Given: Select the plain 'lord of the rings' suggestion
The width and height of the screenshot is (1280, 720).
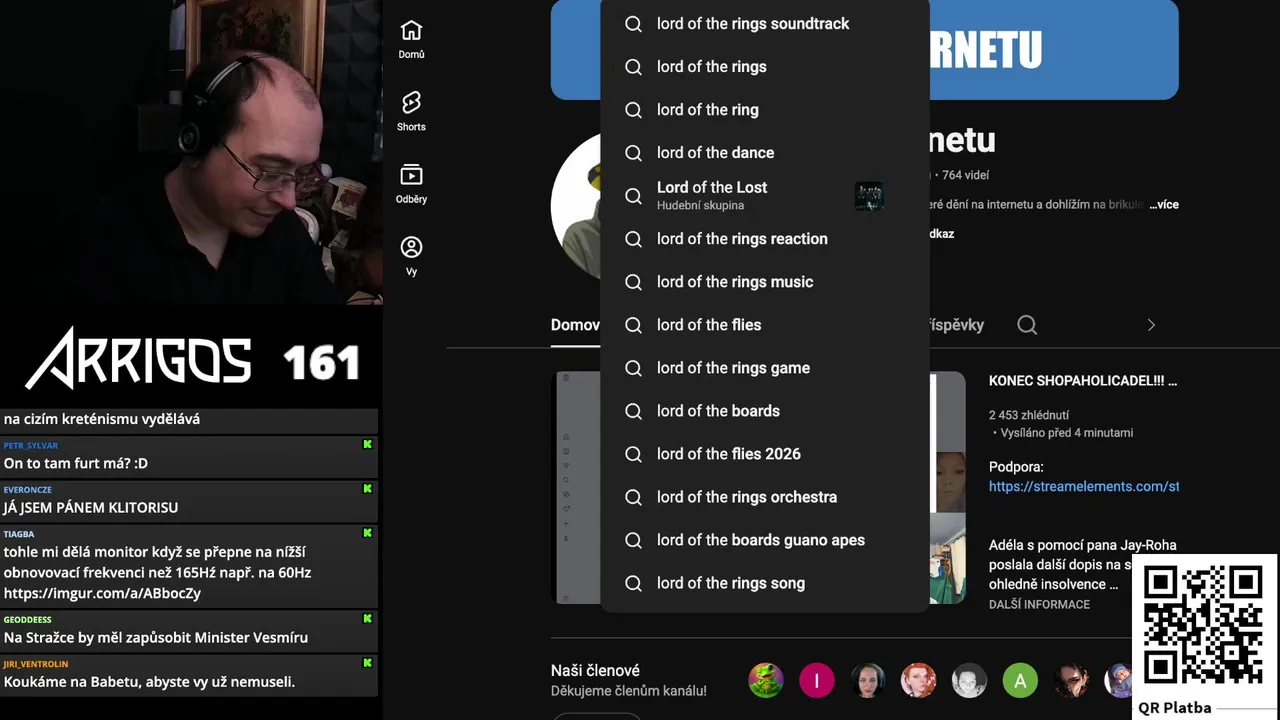Looking at the screenshot, I should (x=765, y=67).
